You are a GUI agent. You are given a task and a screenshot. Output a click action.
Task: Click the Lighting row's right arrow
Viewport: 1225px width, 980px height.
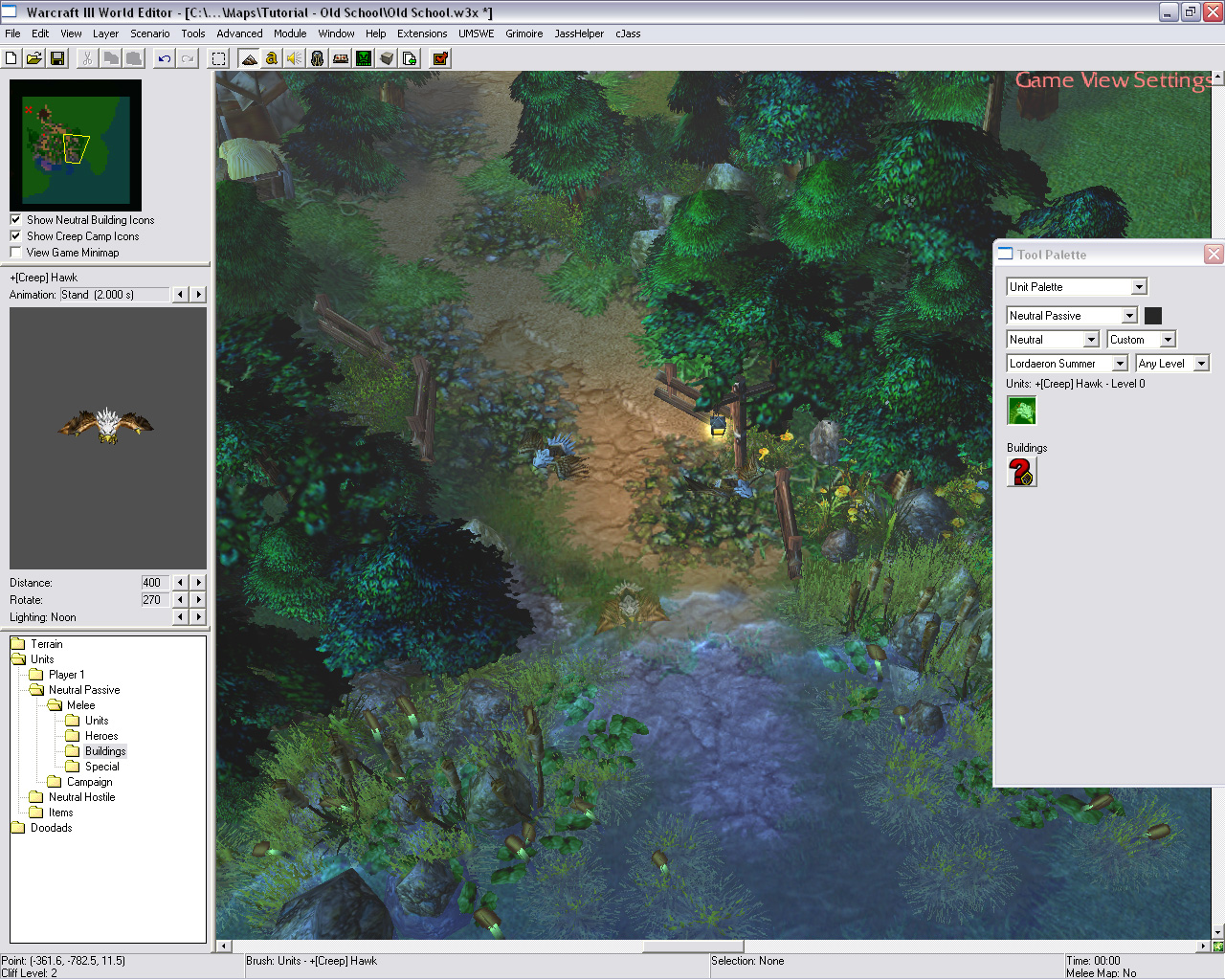point(198,617)
